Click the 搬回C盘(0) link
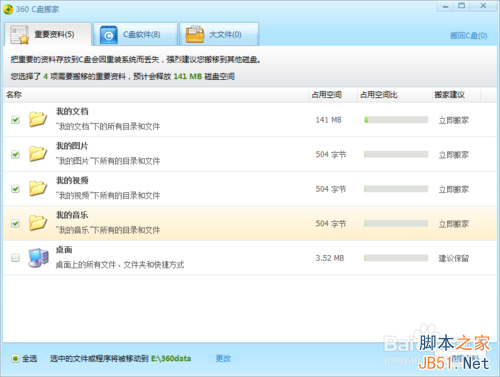The image size is (500, 377). pyautogui.click(x=468, y=36)
